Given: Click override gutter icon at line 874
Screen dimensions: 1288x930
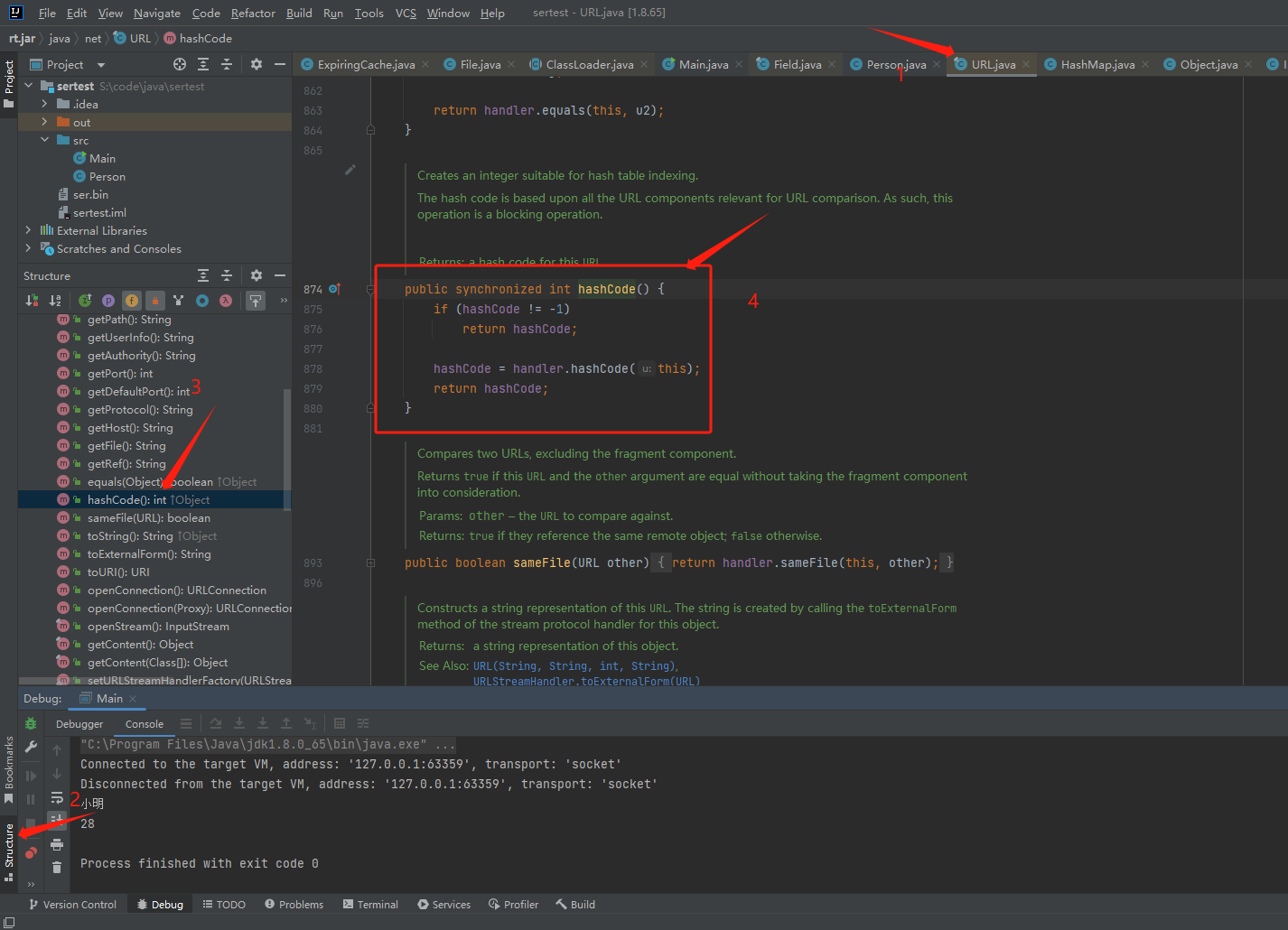Looking at the screenshot, I should (333, 289).
